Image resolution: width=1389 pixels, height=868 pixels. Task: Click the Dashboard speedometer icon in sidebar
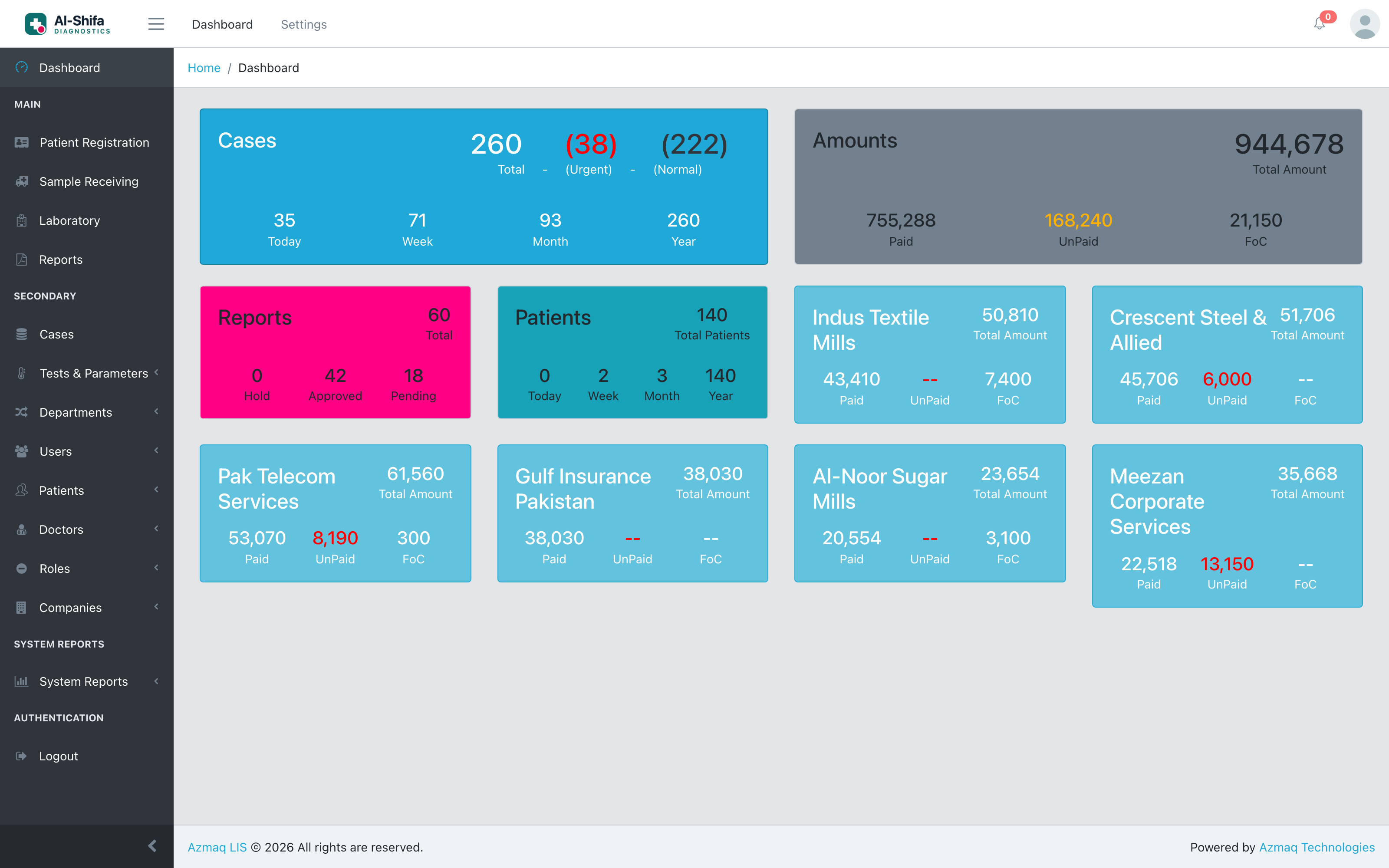(x=21, y=67)
